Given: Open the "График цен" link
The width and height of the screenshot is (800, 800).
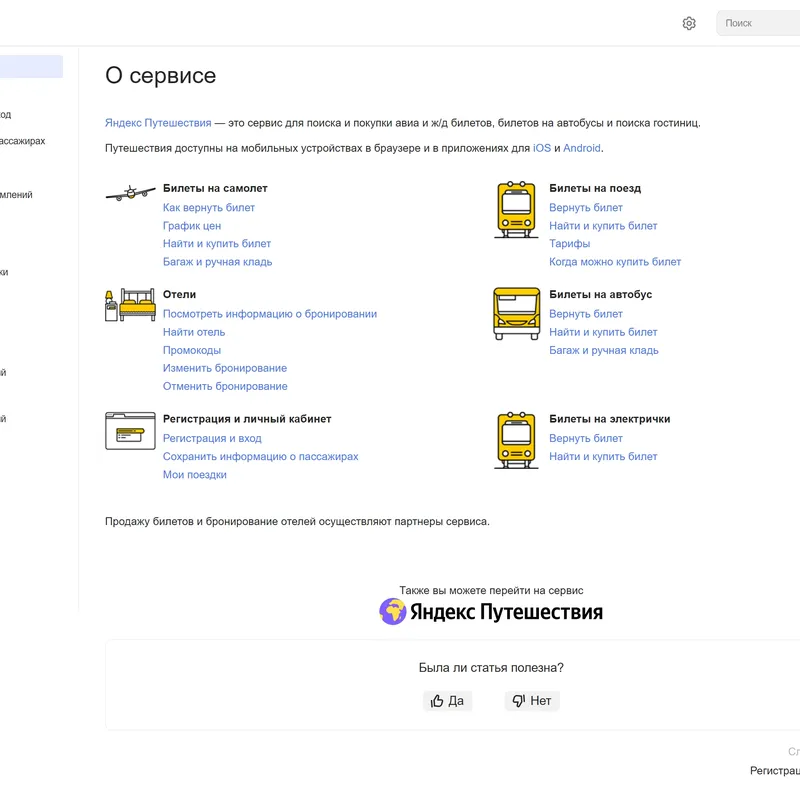Looking at the screenshot, I should tap(192, 226).
